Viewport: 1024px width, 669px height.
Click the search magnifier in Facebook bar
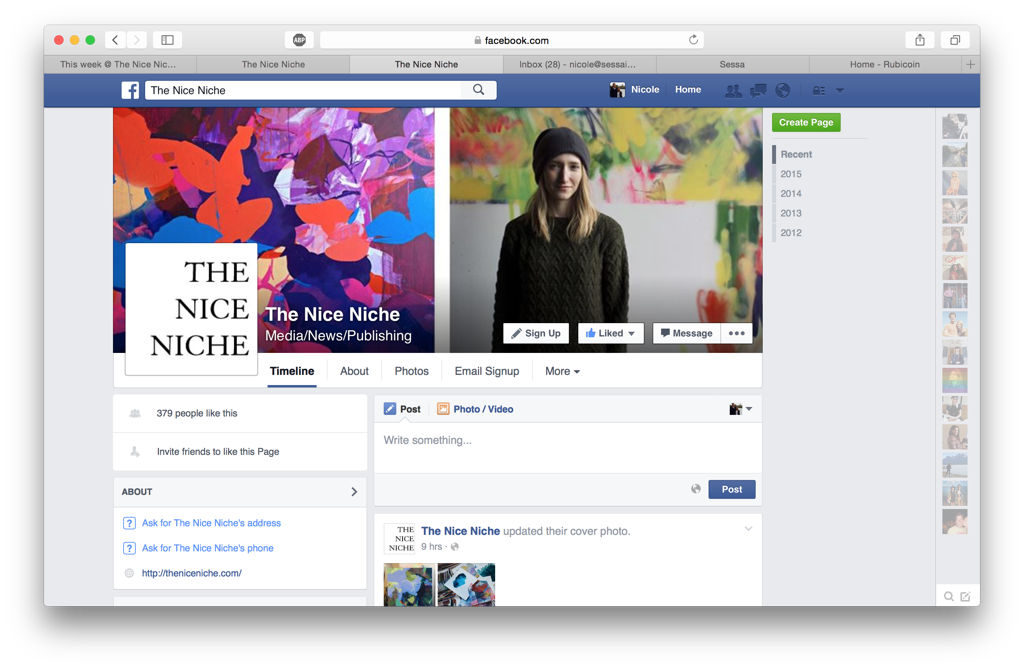point(479,90)
